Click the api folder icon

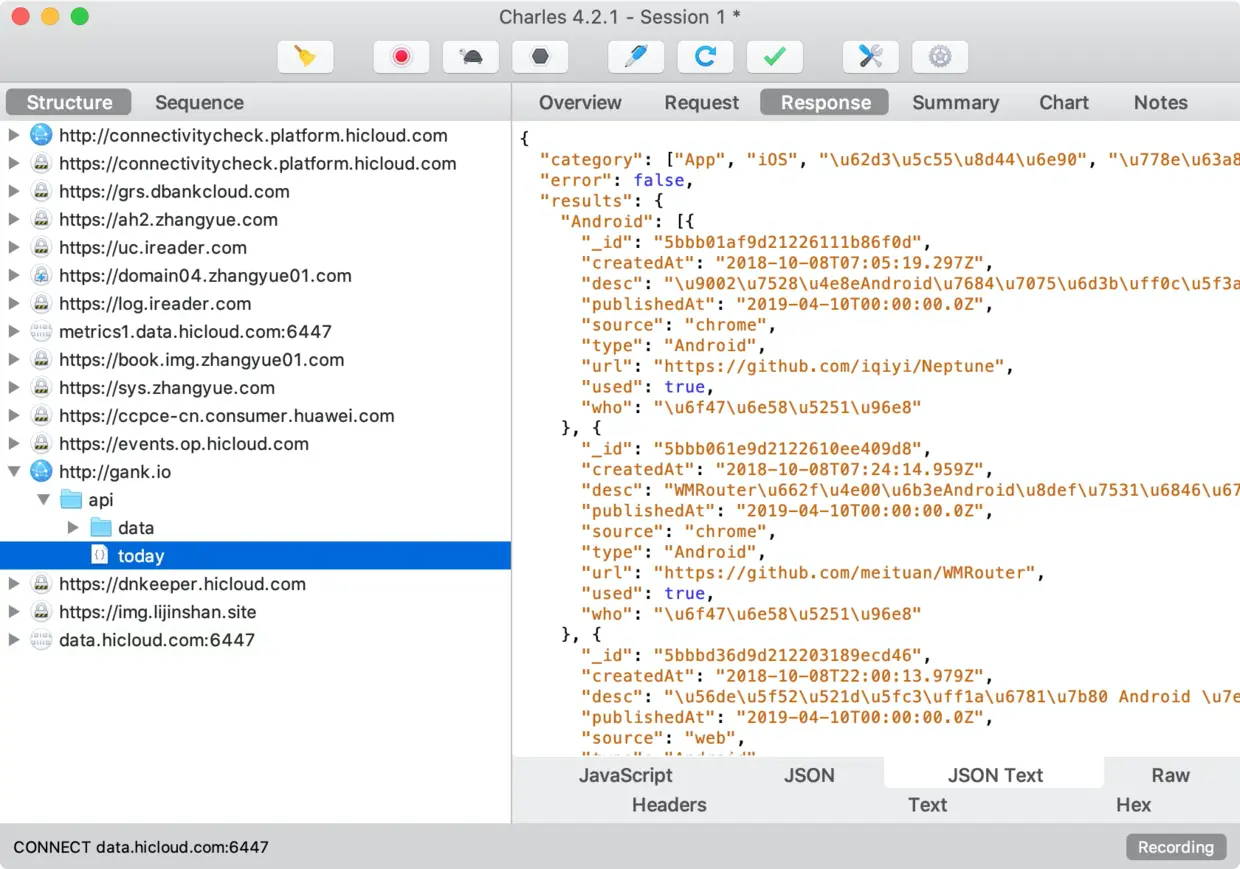(71, 499)
